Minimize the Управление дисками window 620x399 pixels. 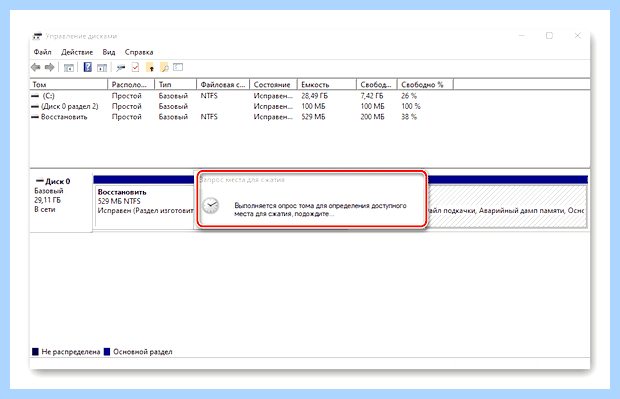pos(522,36)
